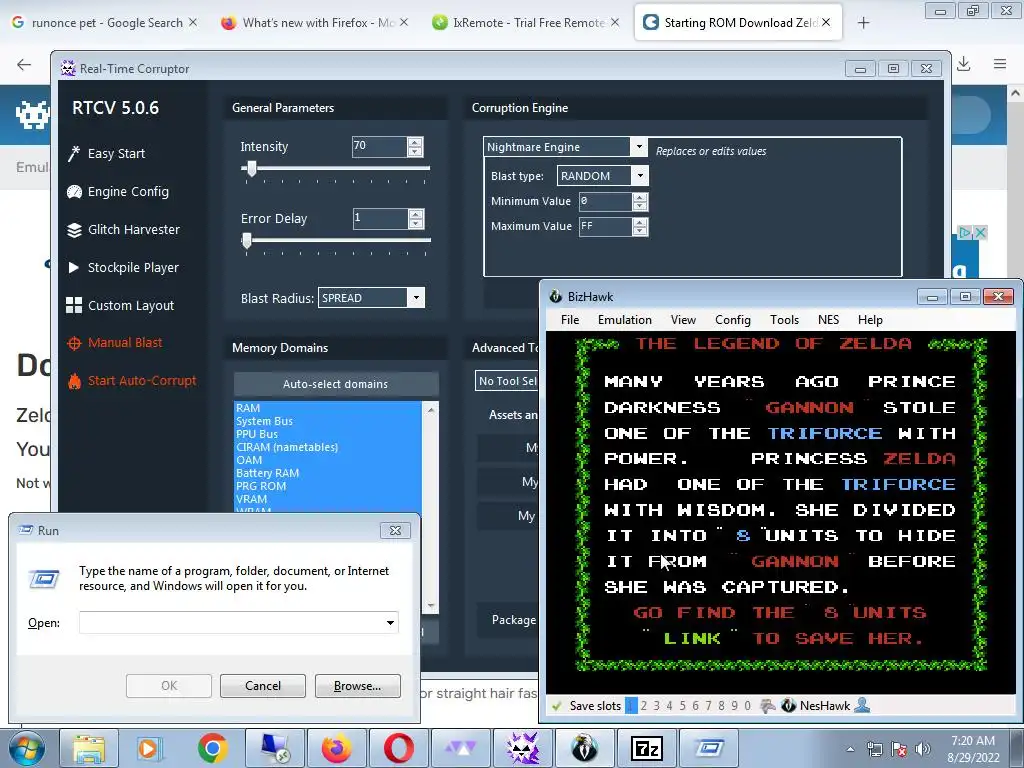The height and width of the screenshot is (768, 1024).
Task: Click the controller icon beside save slots
Action: pos(768,706)
